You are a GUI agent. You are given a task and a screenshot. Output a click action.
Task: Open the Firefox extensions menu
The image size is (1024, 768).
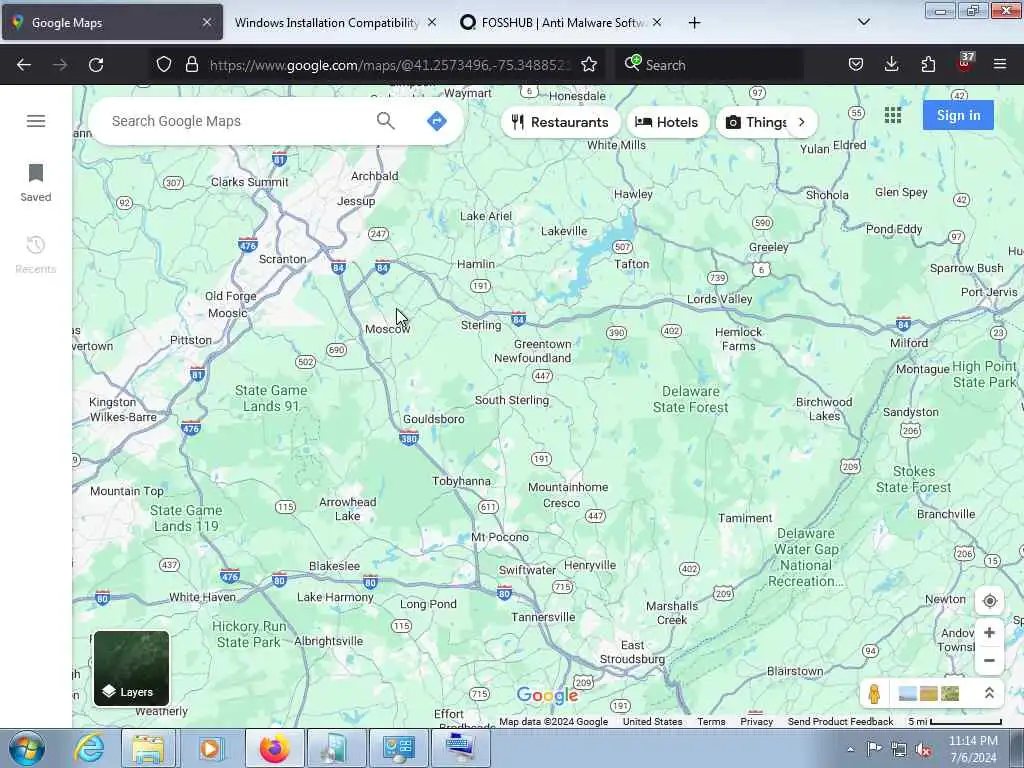928,65
